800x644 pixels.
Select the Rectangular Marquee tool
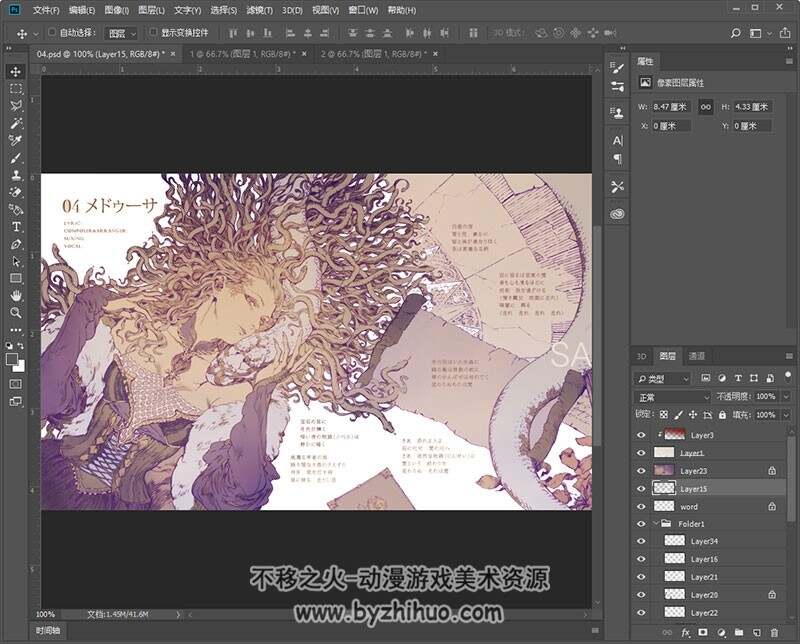pyautogui.click(x=16, y=89)
